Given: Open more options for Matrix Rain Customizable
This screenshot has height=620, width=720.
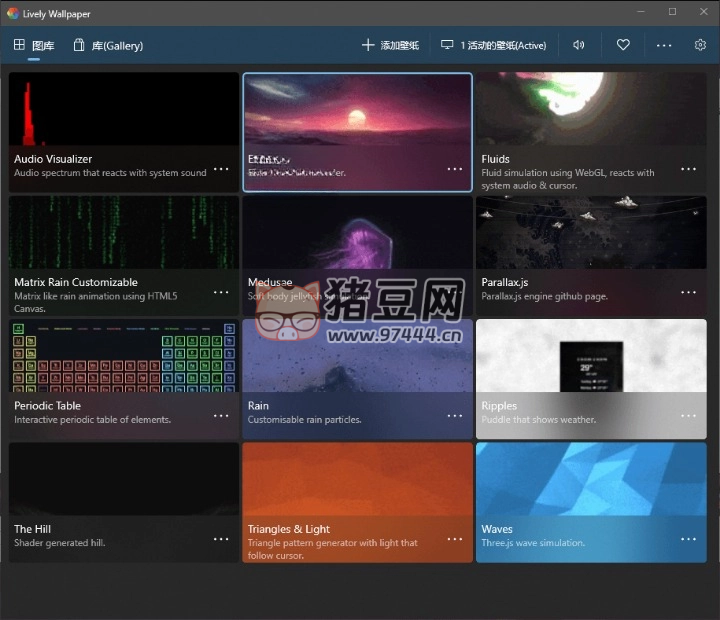Looking at the screenshot, I should coord(221,292).
